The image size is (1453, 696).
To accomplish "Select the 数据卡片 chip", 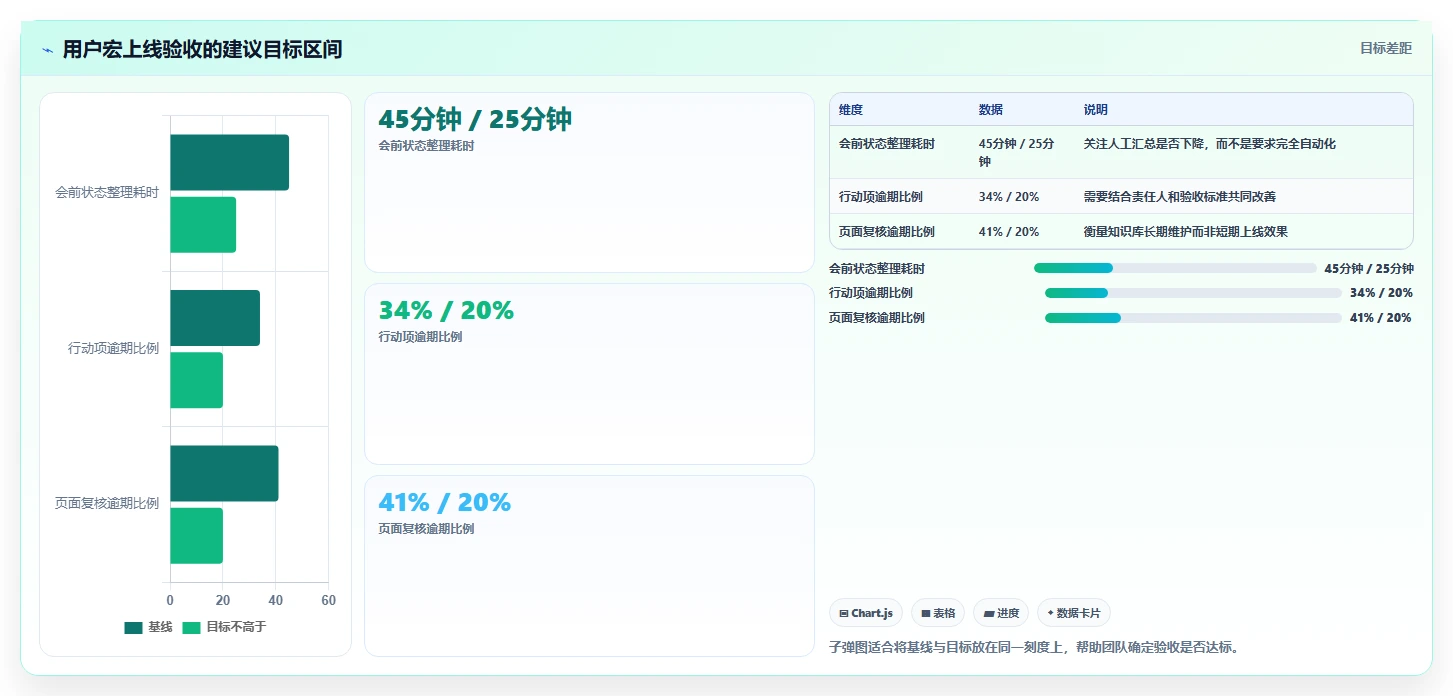I will 1074,613.
